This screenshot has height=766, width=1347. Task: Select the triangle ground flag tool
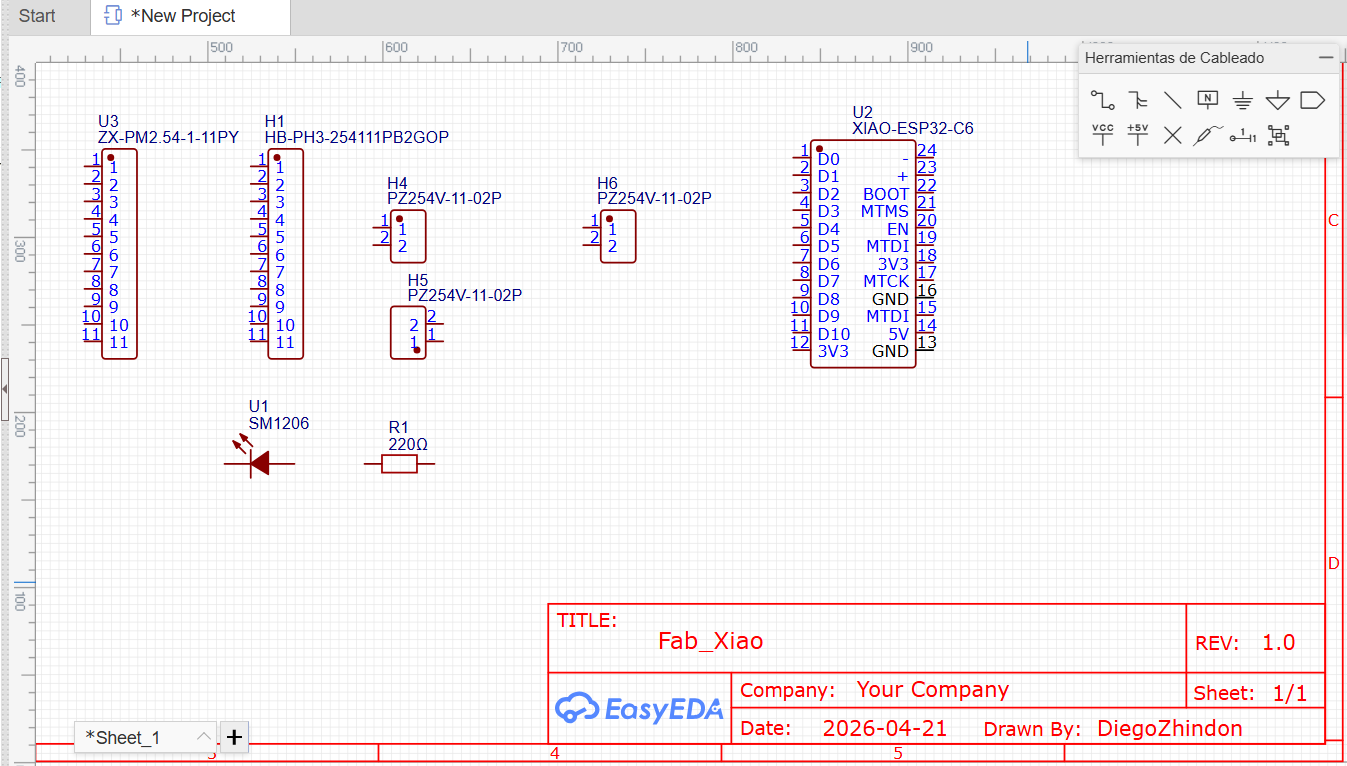point(1277,100)
